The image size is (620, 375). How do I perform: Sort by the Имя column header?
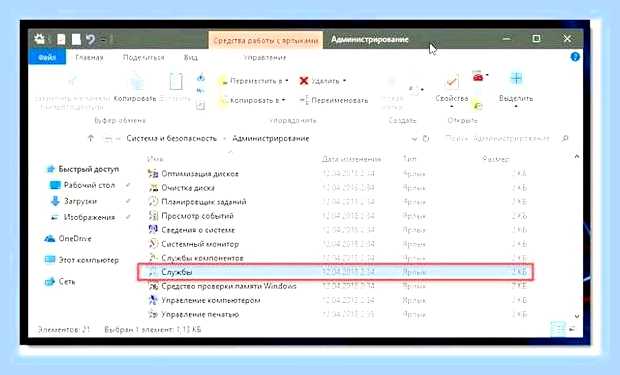tap(155, 159)
